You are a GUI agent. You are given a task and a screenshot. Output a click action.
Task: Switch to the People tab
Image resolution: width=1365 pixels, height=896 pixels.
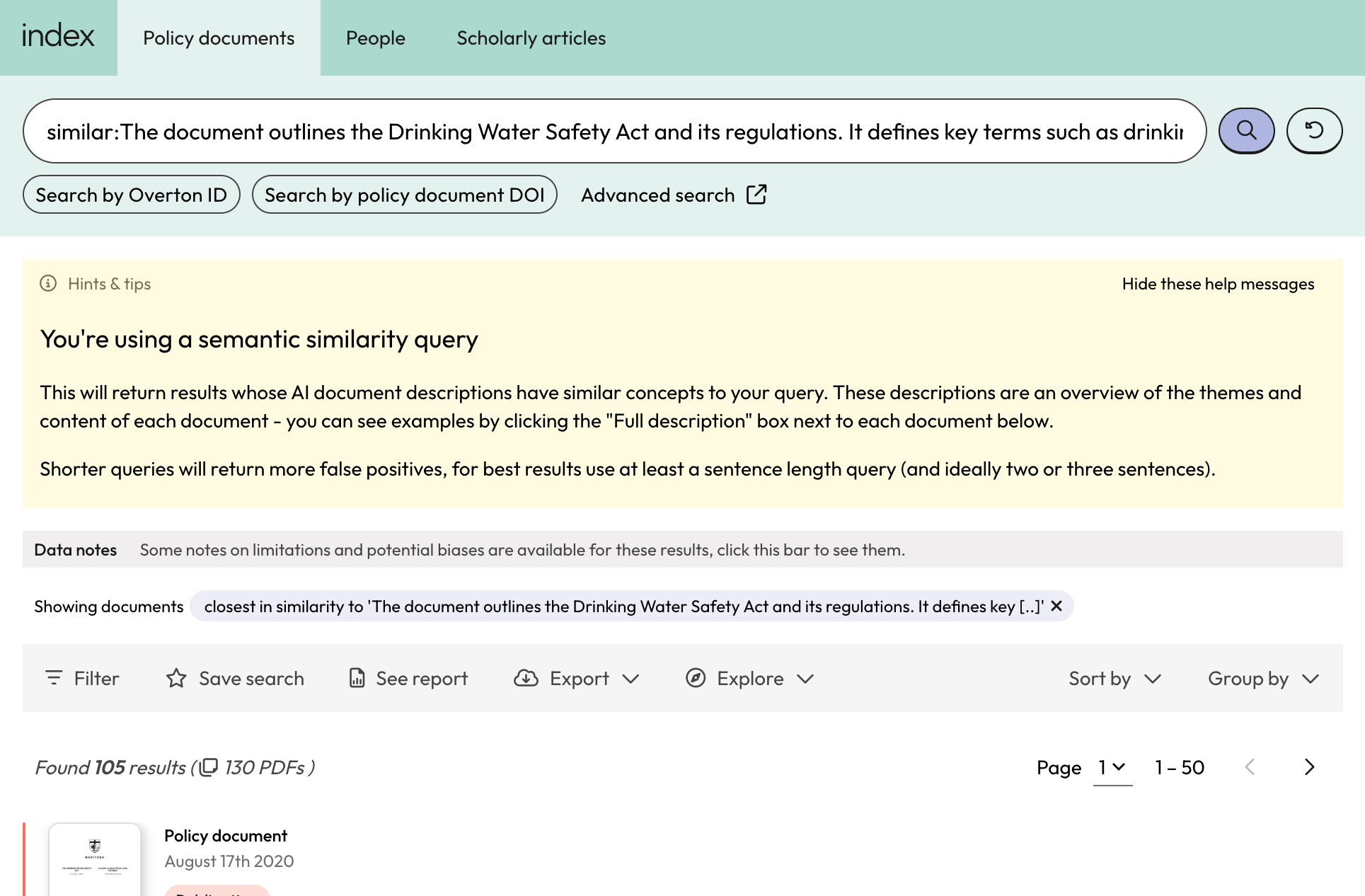(x=376, y=38)
